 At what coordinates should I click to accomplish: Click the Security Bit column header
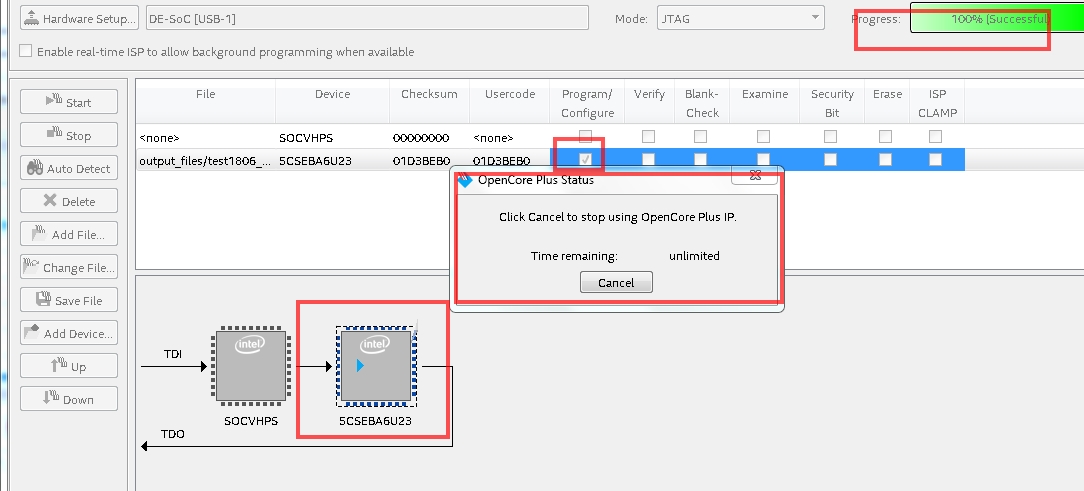click(x=832, y=102)
